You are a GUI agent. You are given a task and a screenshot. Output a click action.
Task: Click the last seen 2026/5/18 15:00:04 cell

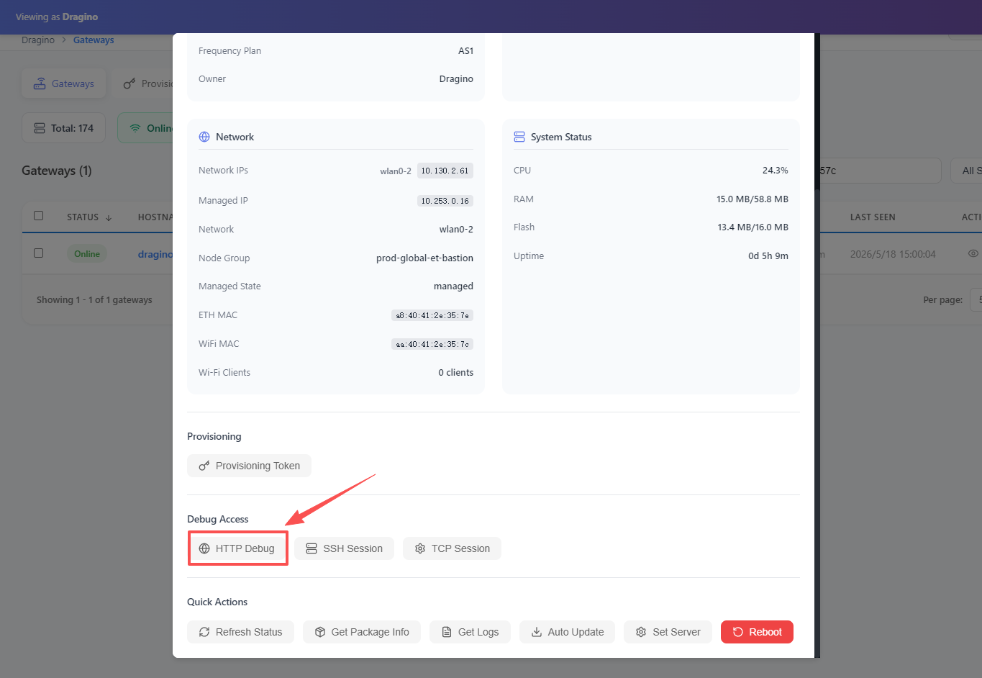892,254
